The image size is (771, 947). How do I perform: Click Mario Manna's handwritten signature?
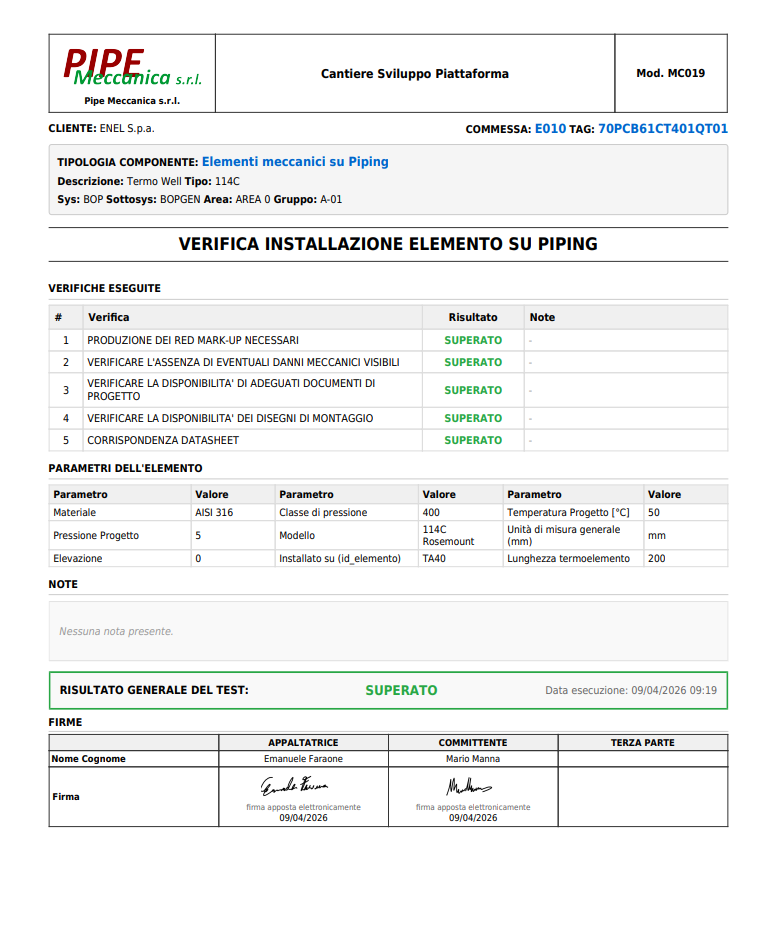(x=469, y=786)
